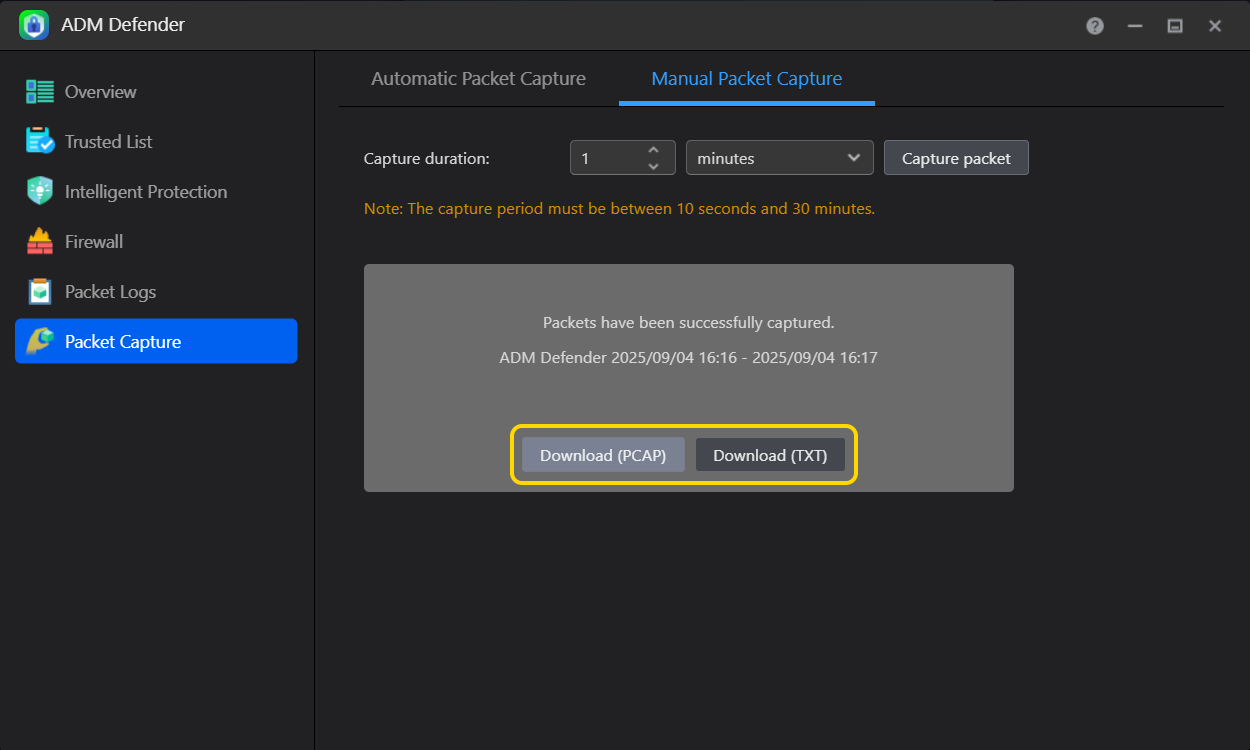Select Packet Capture in the sidebar
The image size is (1250, 750).
156,341
